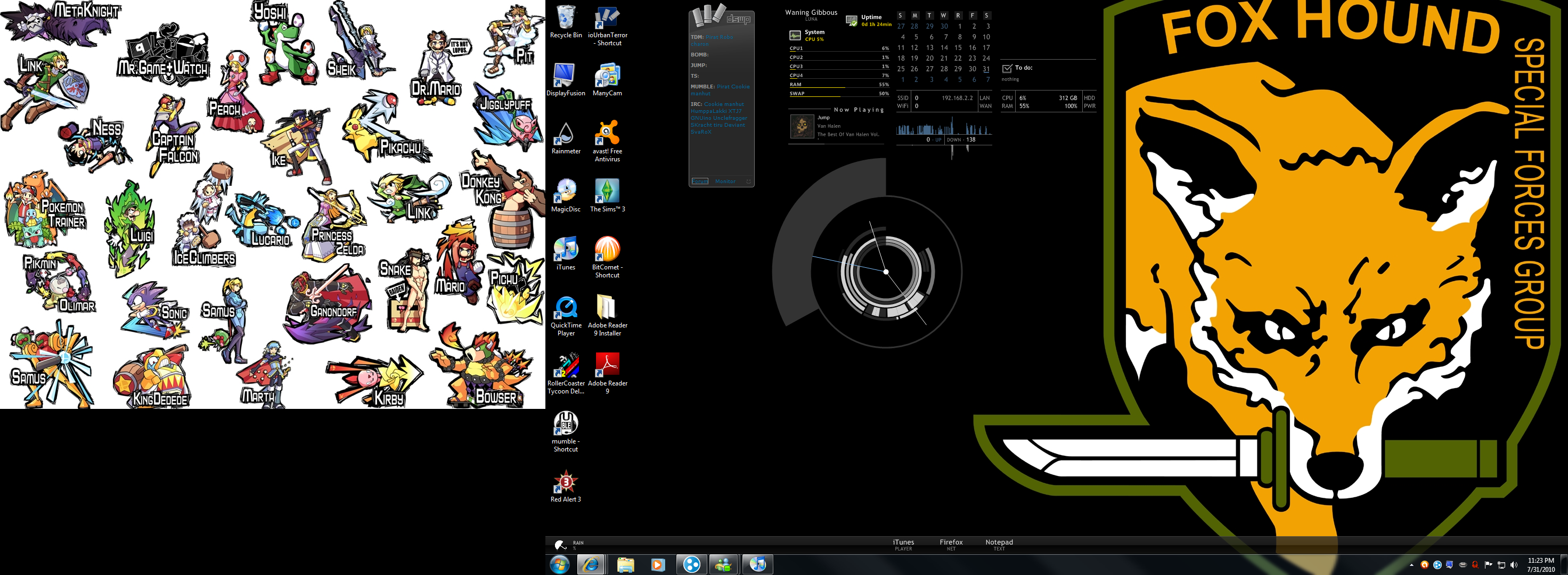Click the artist name 'Van Halen'
The height and width of the screenshot is (575, 1568).
point(828,126)
